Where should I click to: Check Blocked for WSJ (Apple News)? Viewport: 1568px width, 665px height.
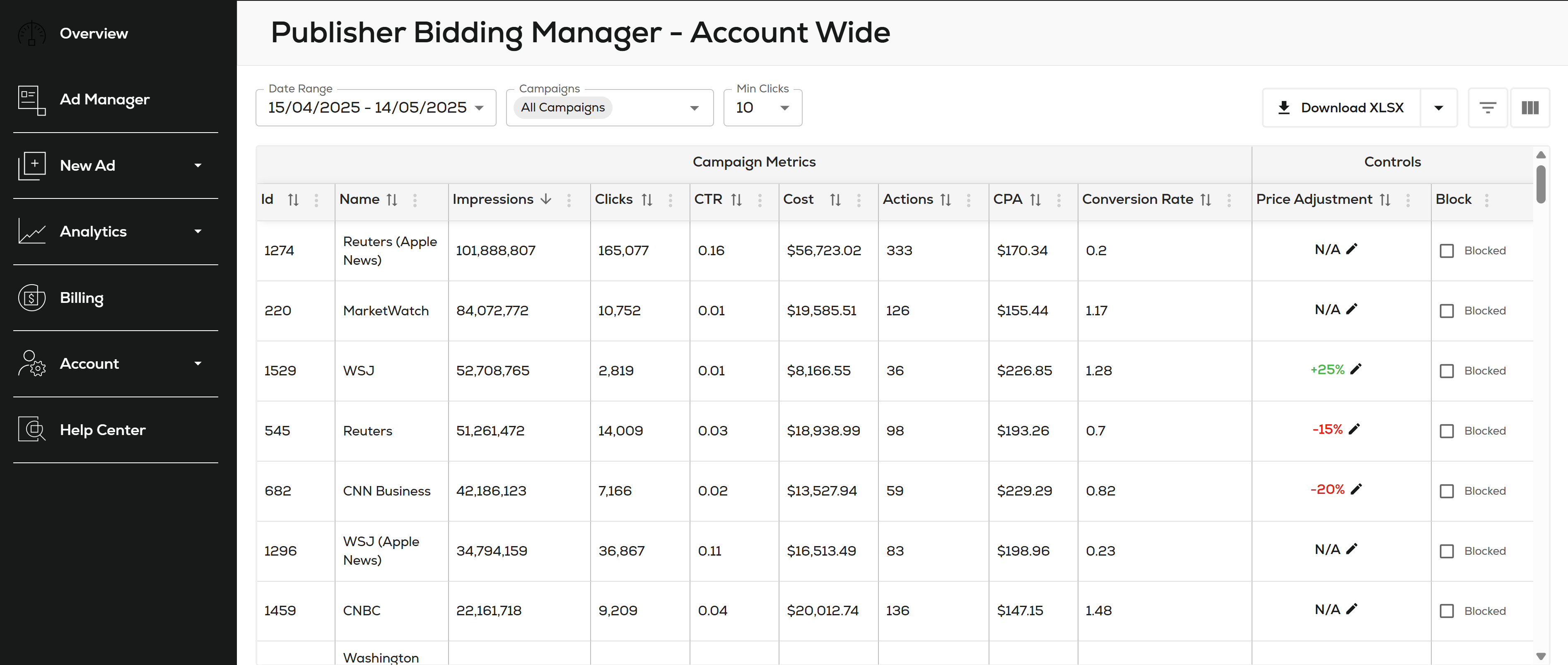[1446, 551]
